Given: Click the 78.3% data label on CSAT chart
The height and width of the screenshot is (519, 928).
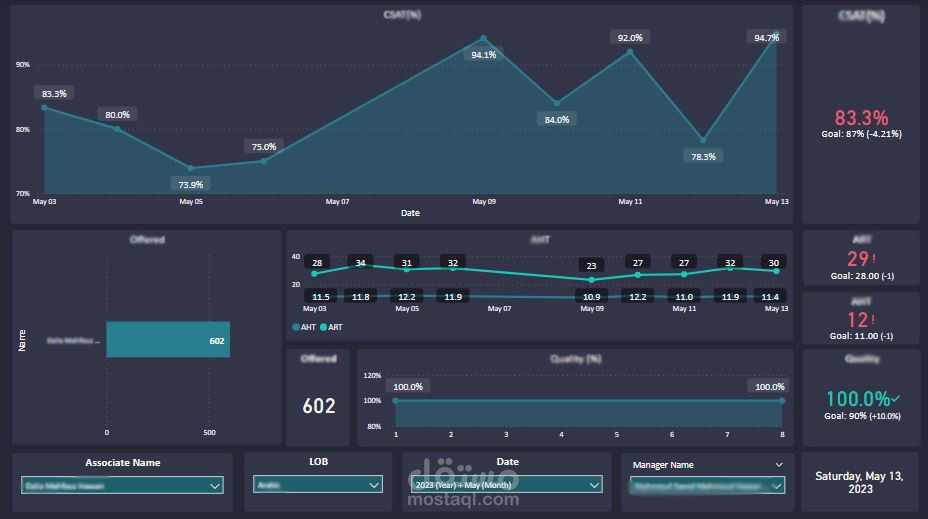Looking at the screenshot, I should coord(703,157).
